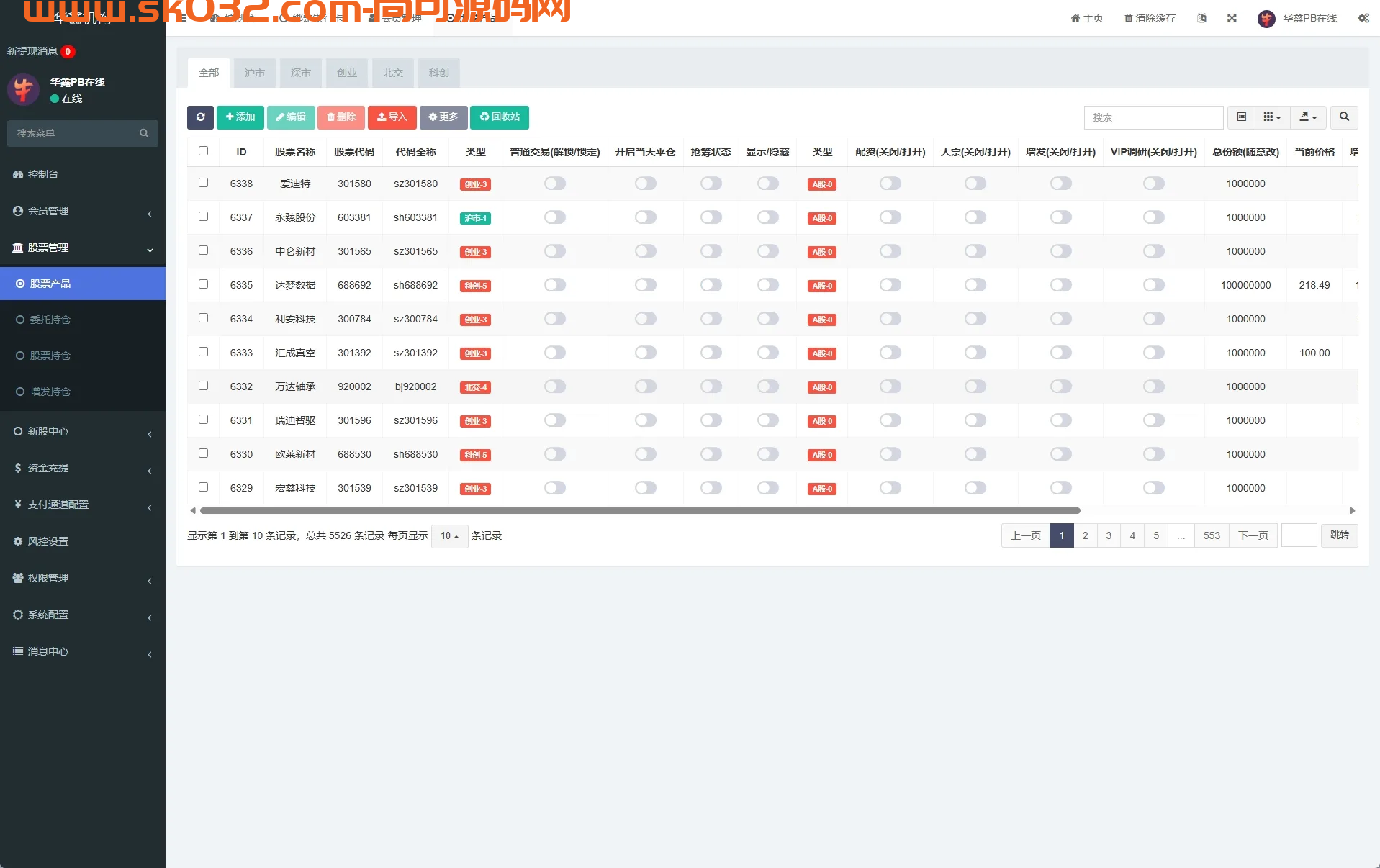
Task: Click the table search input field
Action: point(1153,117)
